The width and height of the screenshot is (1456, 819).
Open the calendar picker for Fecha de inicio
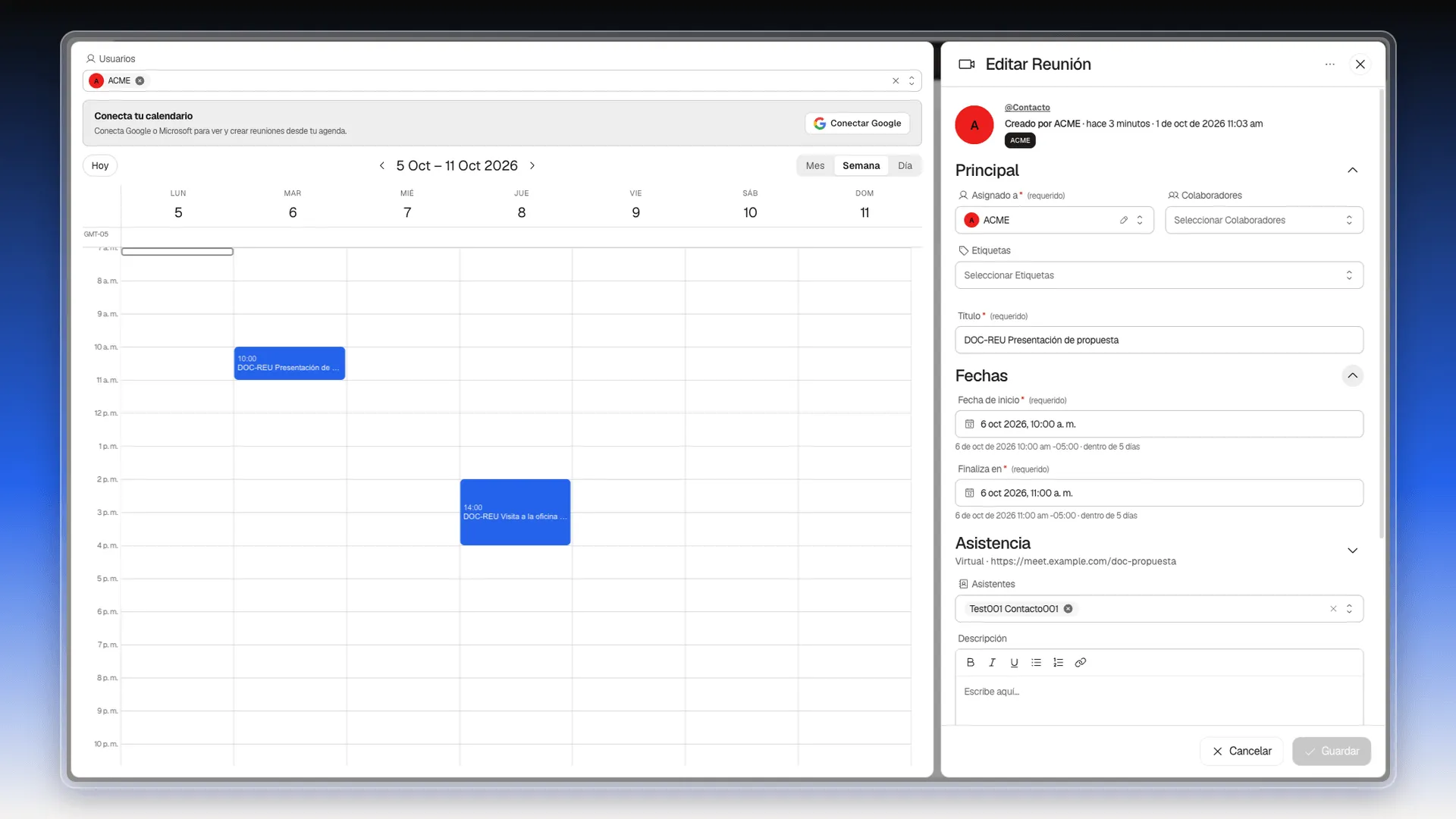(x=969, y=424)
